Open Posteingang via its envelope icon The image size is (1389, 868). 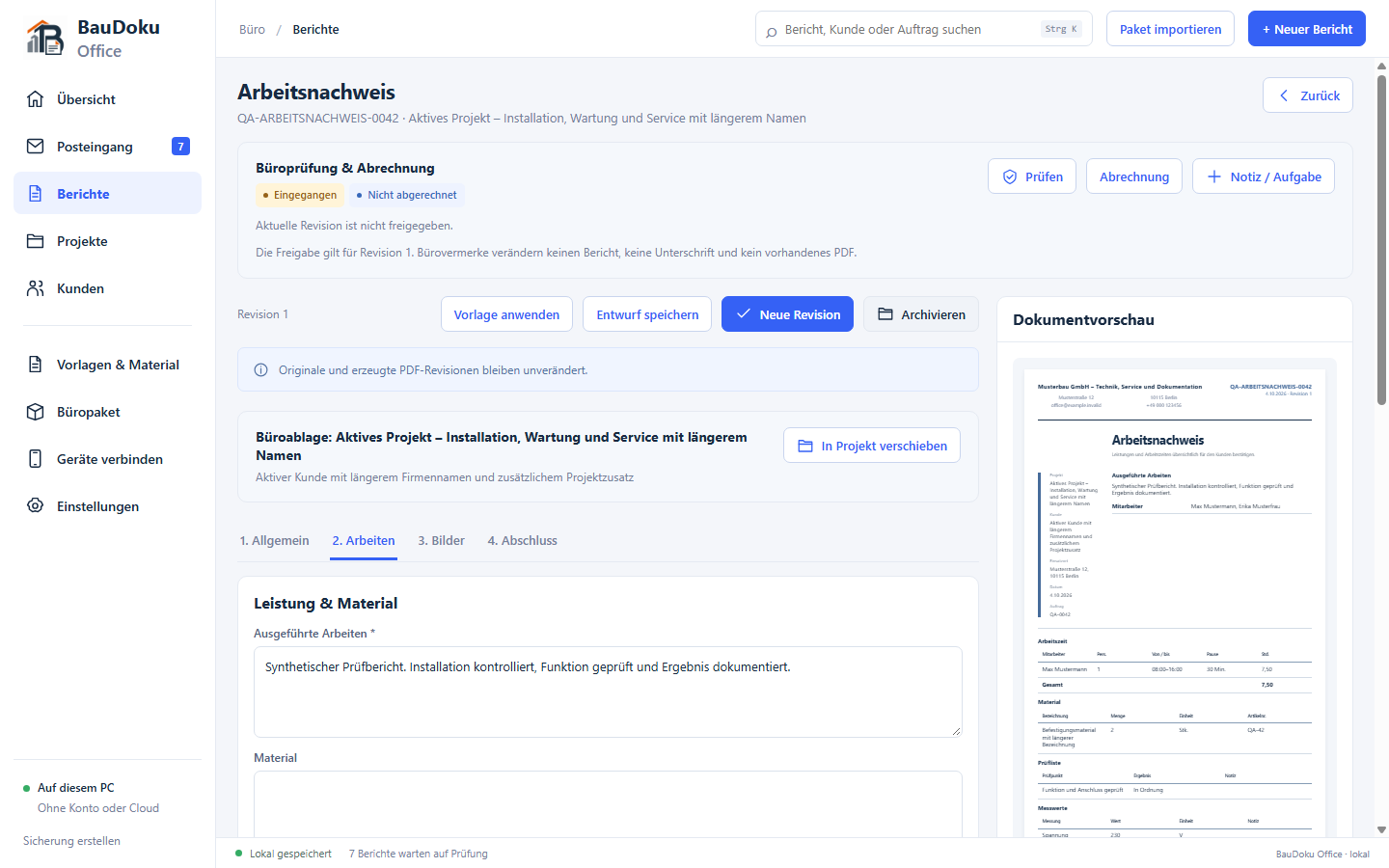36,147
